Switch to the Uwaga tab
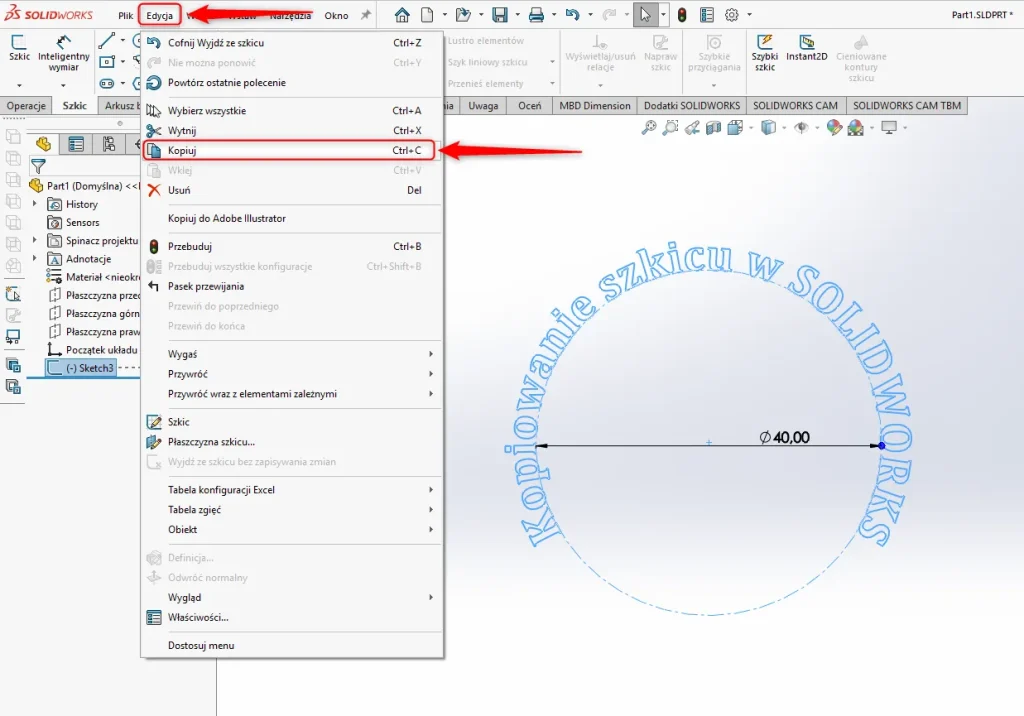Image resolution: width=1024 pixels, height=716 pixels. click(x=483, y=105)
